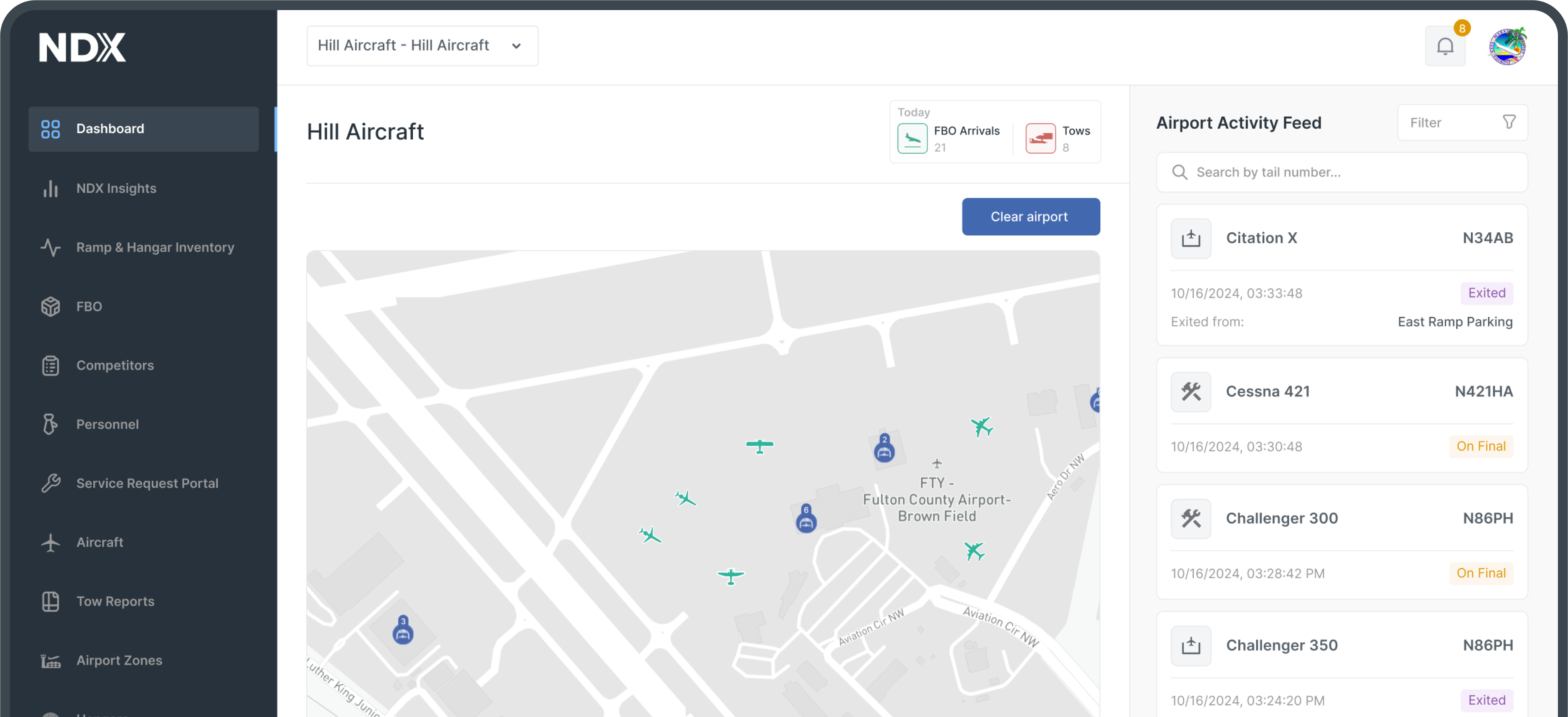Click the Airport Zones icon
Screen dimensions: 1568x717
(x=50, y=661)
